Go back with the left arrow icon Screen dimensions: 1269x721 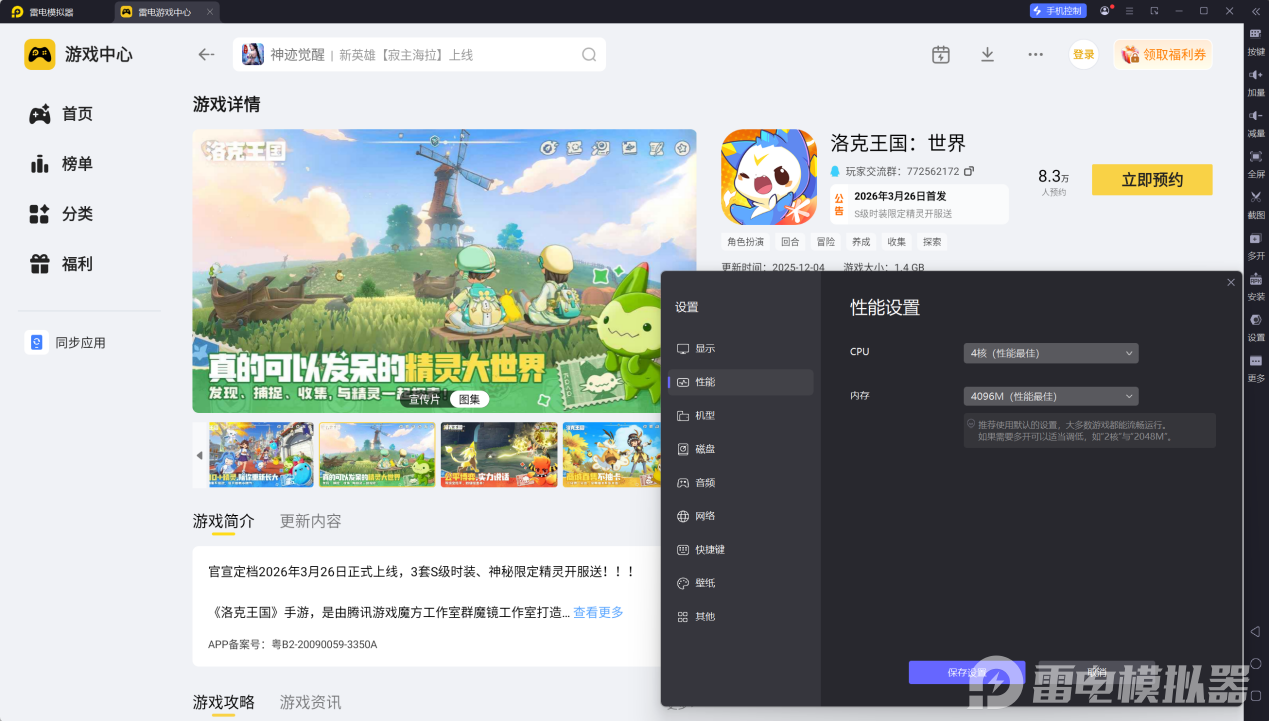tap(206, 55)
